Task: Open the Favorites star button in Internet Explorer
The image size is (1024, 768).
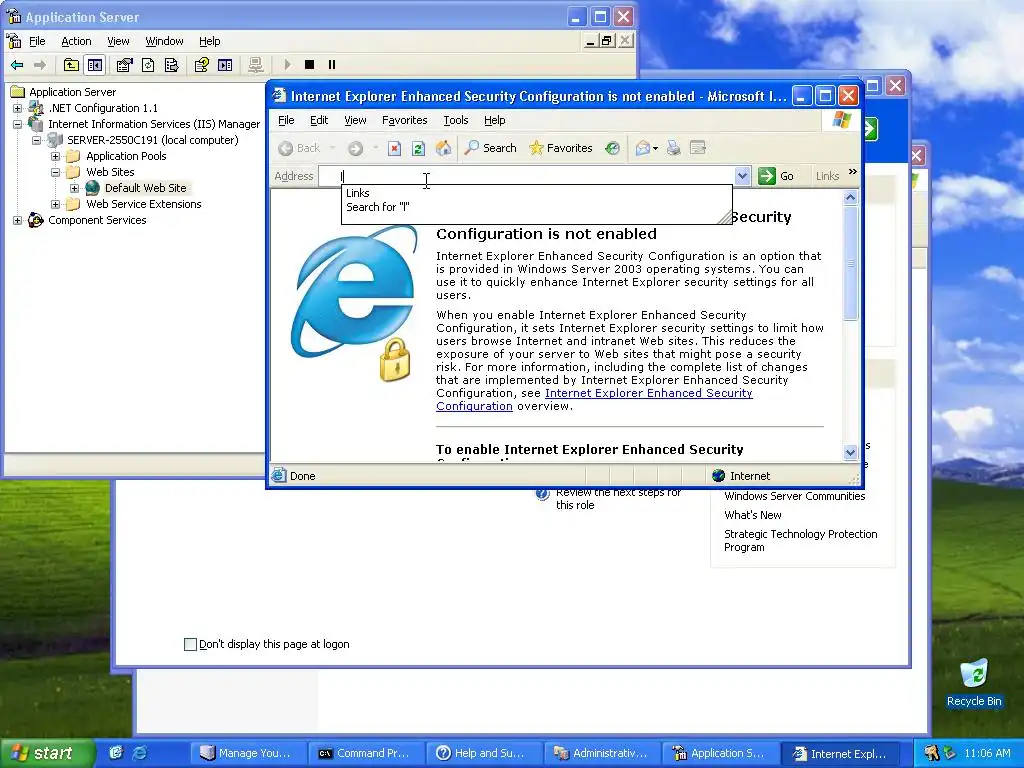Action: click(560, 148)
